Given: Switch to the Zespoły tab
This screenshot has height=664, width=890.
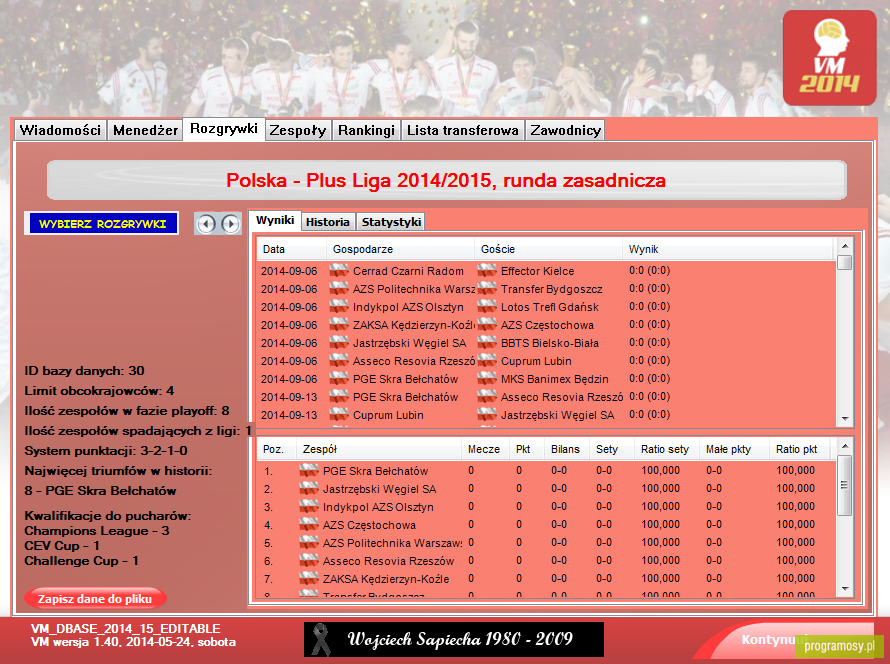Looking at the screenshot, I should tap(298, 131).
